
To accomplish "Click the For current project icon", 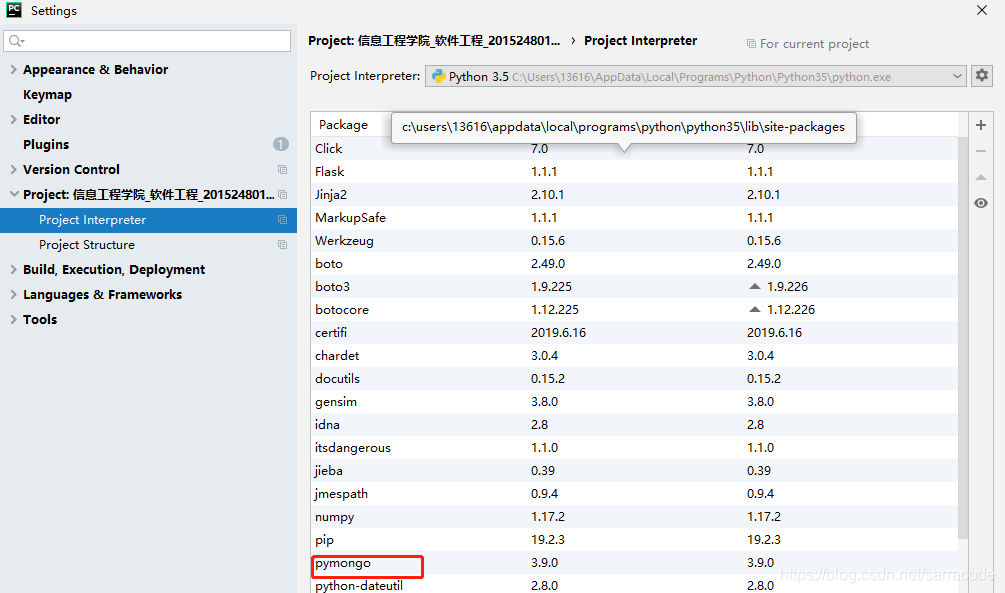I will click(x=751, y=44).
